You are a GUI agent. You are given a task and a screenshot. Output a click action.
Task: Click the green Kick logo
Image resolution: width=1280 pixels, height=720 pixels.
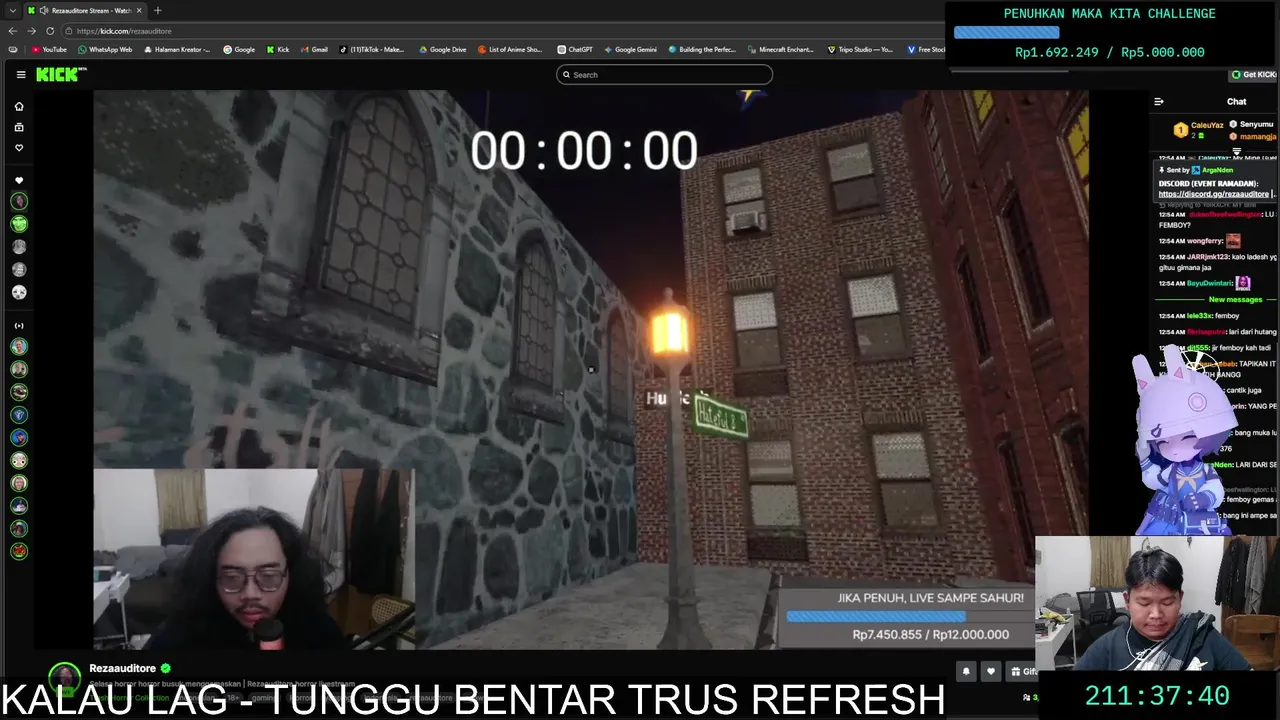pyautogui.click(x=61, y=75)
